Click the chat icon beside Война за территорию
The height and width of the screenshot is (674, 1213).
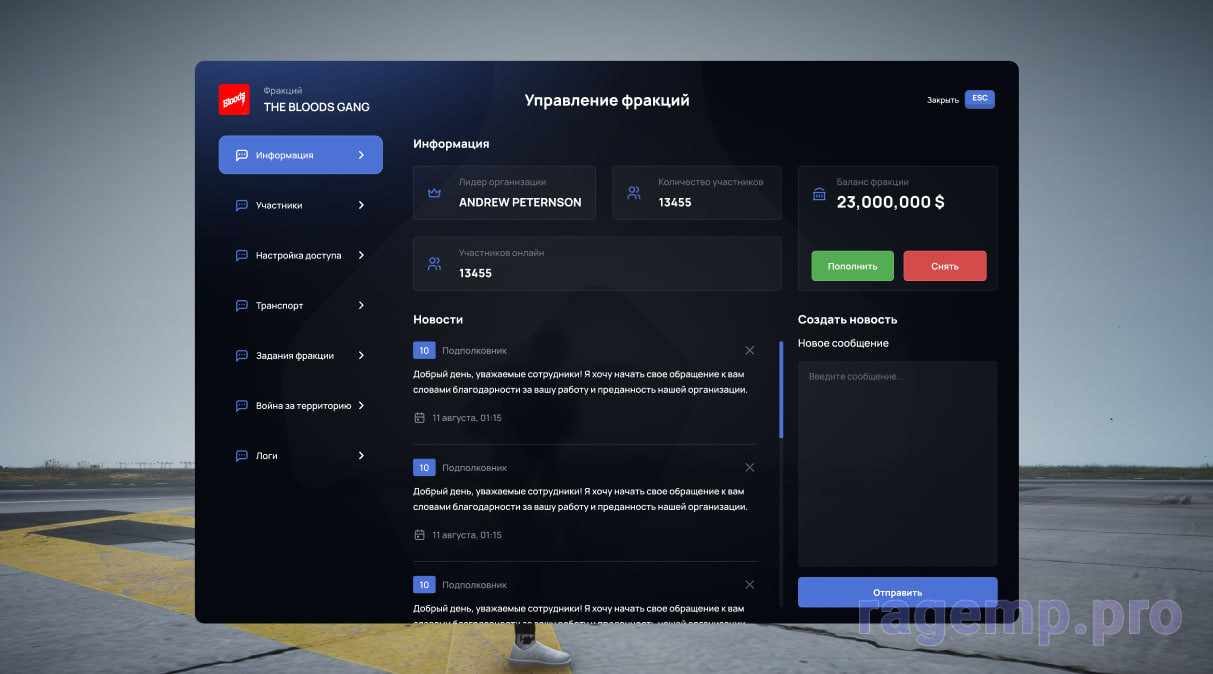[241, 405]
